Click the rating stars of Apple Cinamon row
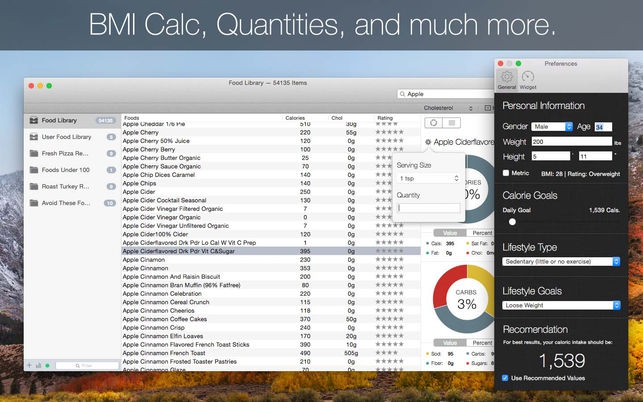The width and height of the screenshot is (643, 402). point(390,259)
